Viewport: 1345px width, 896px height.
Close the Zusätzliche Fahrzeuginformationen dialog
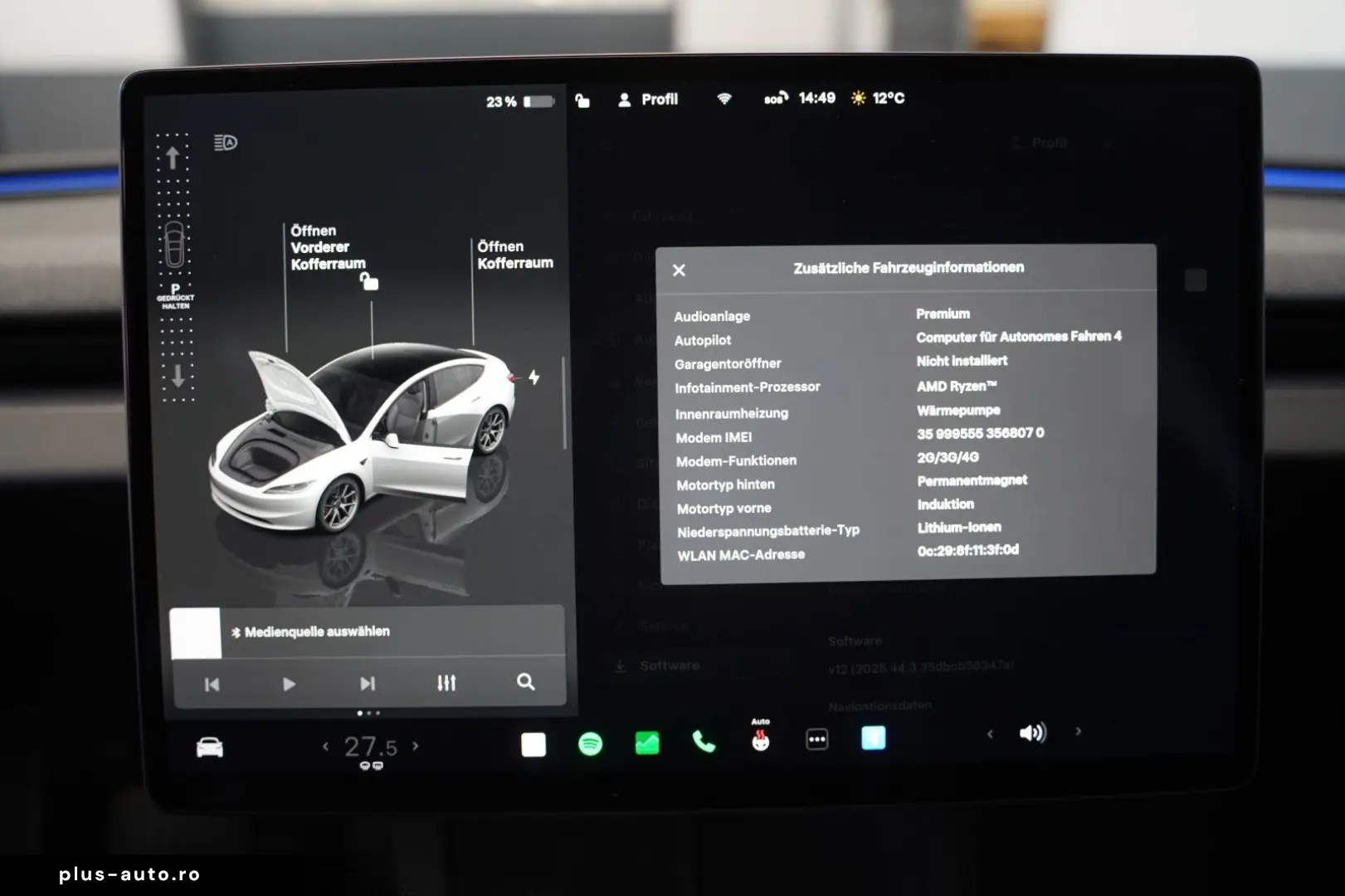679,270
